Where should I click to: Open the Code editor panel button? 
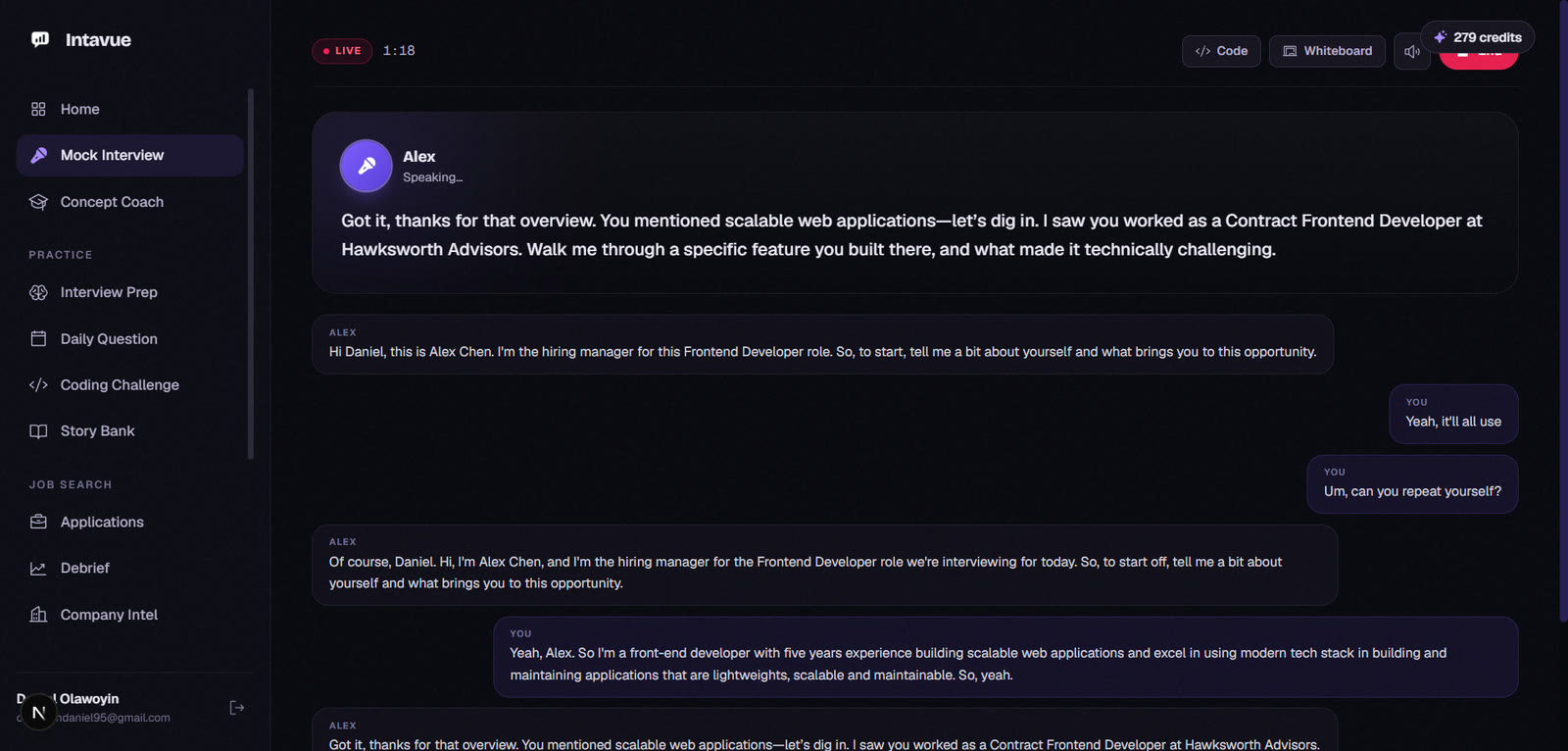pos(1221,51)
